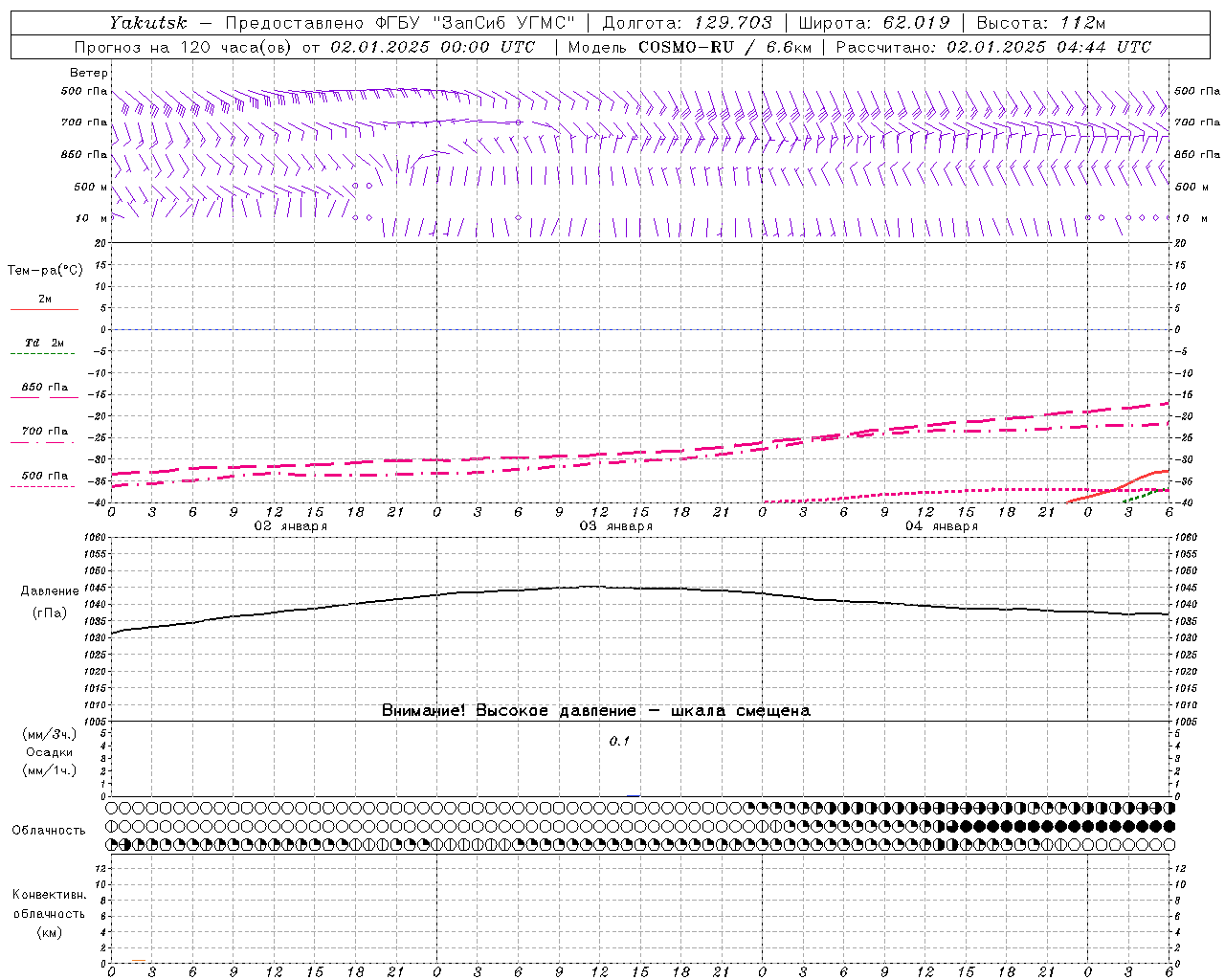The width and height of the screenshot is (1225, 980).
Task: Click the Yakutsk station name in header
Action: click(x=148, y=23)
